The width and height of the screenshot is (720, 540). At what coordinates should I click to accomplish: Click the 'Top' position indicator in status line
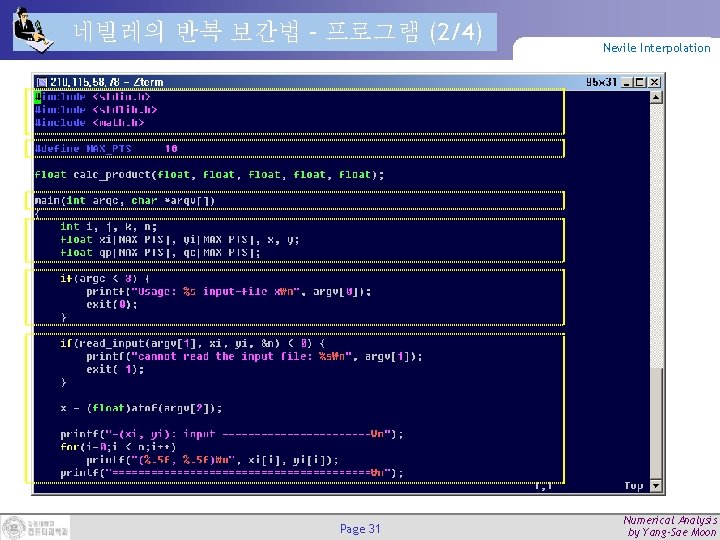(x=634, y=486)
